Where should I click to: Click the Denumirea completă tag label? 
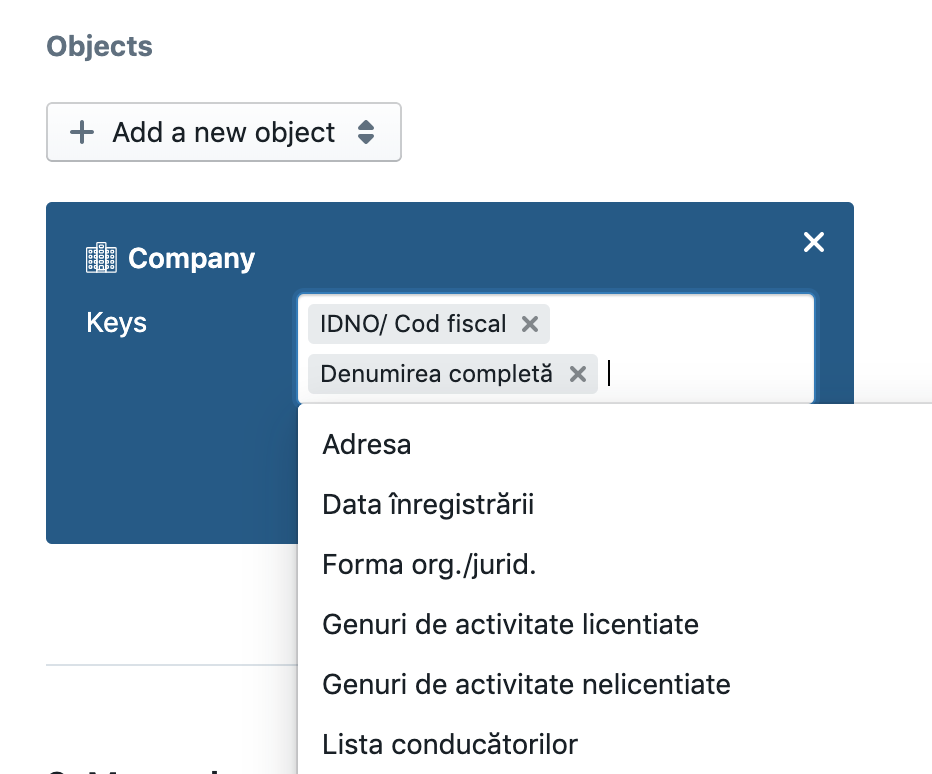point(436,374)
